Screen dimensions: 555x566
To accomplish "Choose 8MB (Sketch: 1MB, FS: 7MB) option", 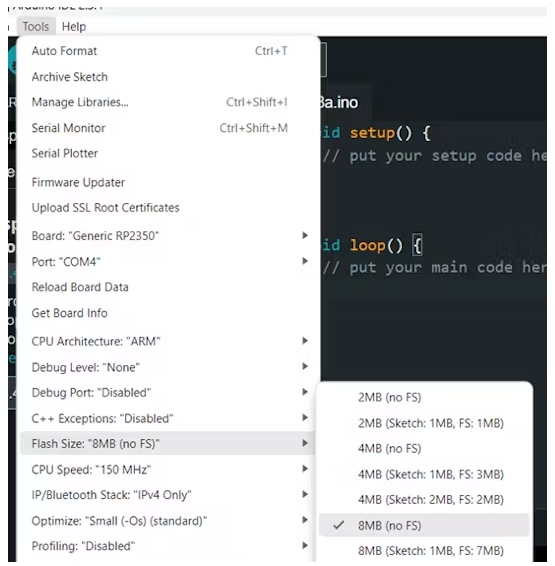I will tap(424, 551).
